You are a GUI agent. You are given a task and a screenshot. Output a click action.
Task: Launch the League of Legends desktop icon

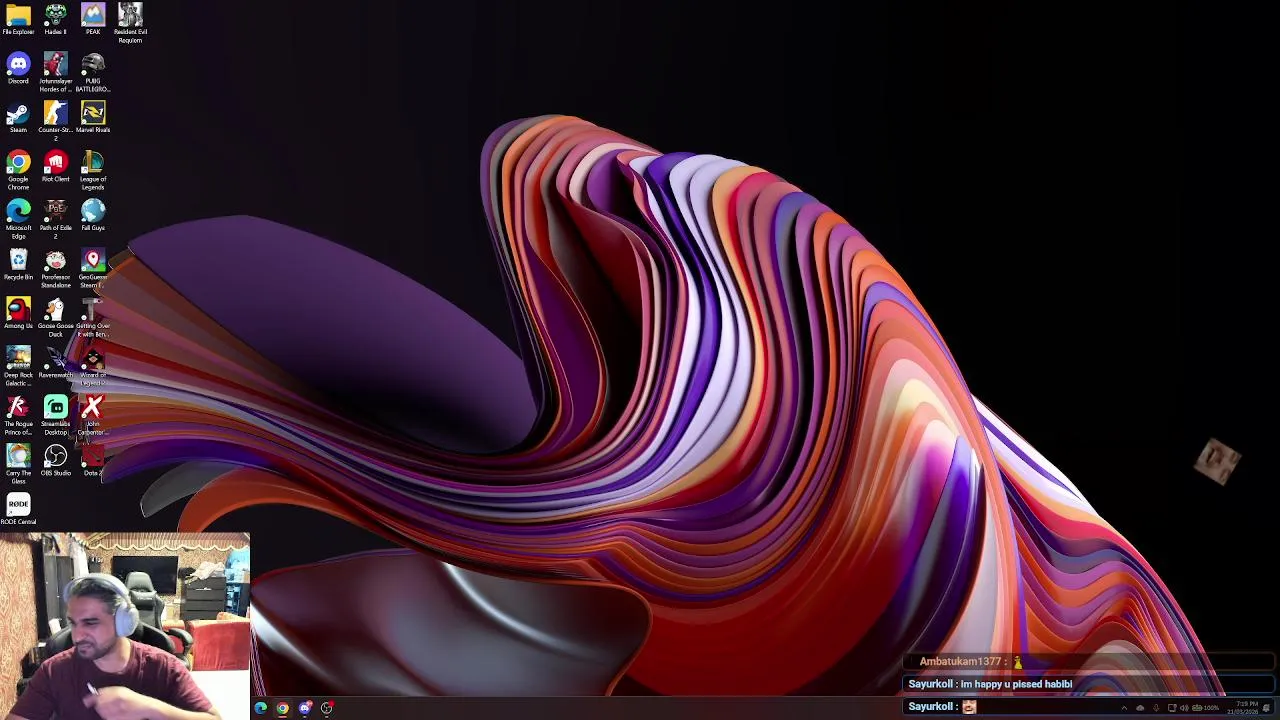(x=93, y=170)
